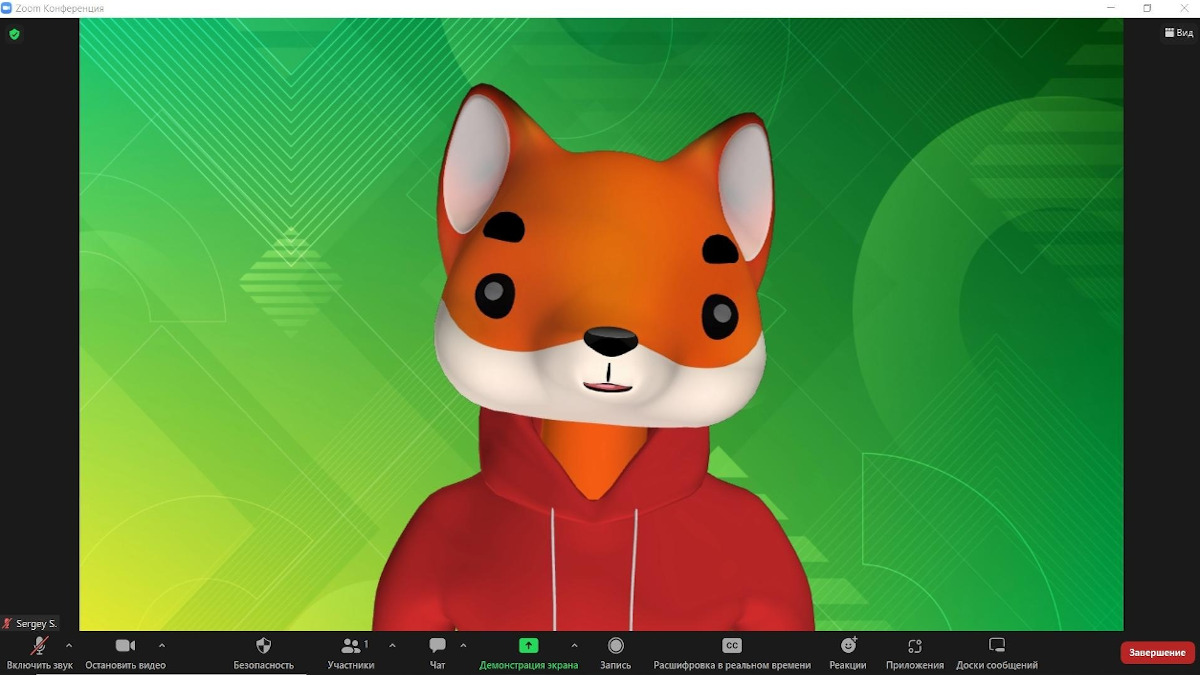This screenshot has width=1200, height=675.
Task: Open the Реакции smiley menu
Action: pyautogui.click(x=848, y=651)
